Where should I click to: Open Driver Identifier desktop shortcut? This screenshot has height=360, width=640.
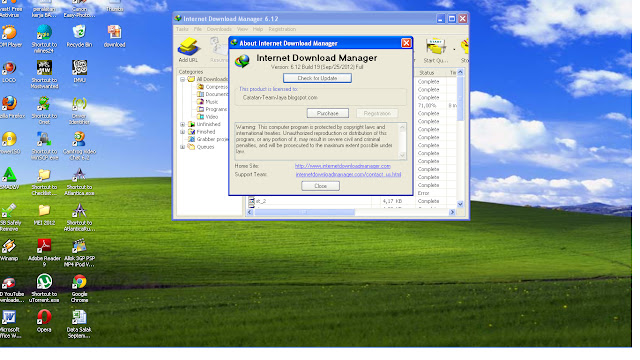(79, 103)
